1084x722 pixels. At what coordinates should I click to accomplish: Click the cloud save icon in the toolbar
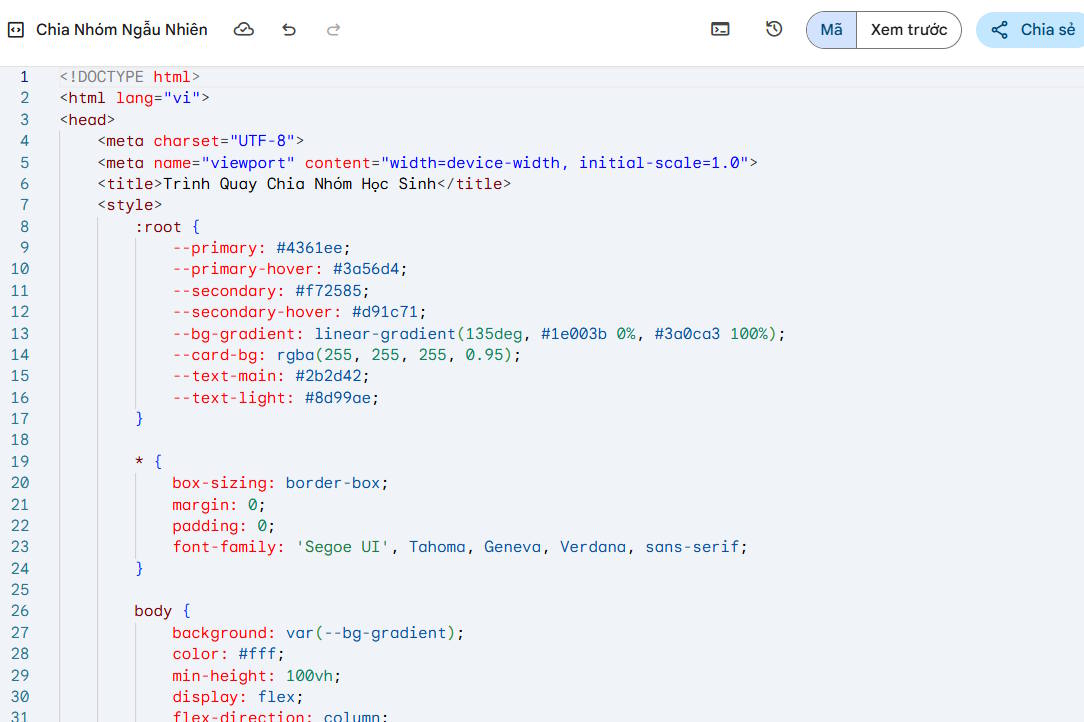[244, 30]
